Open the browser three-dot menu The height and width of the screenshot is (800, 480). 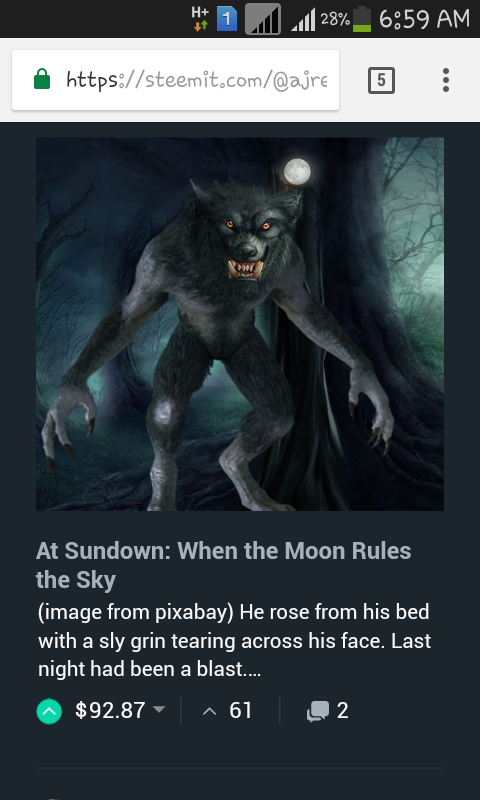pos(446,80)
